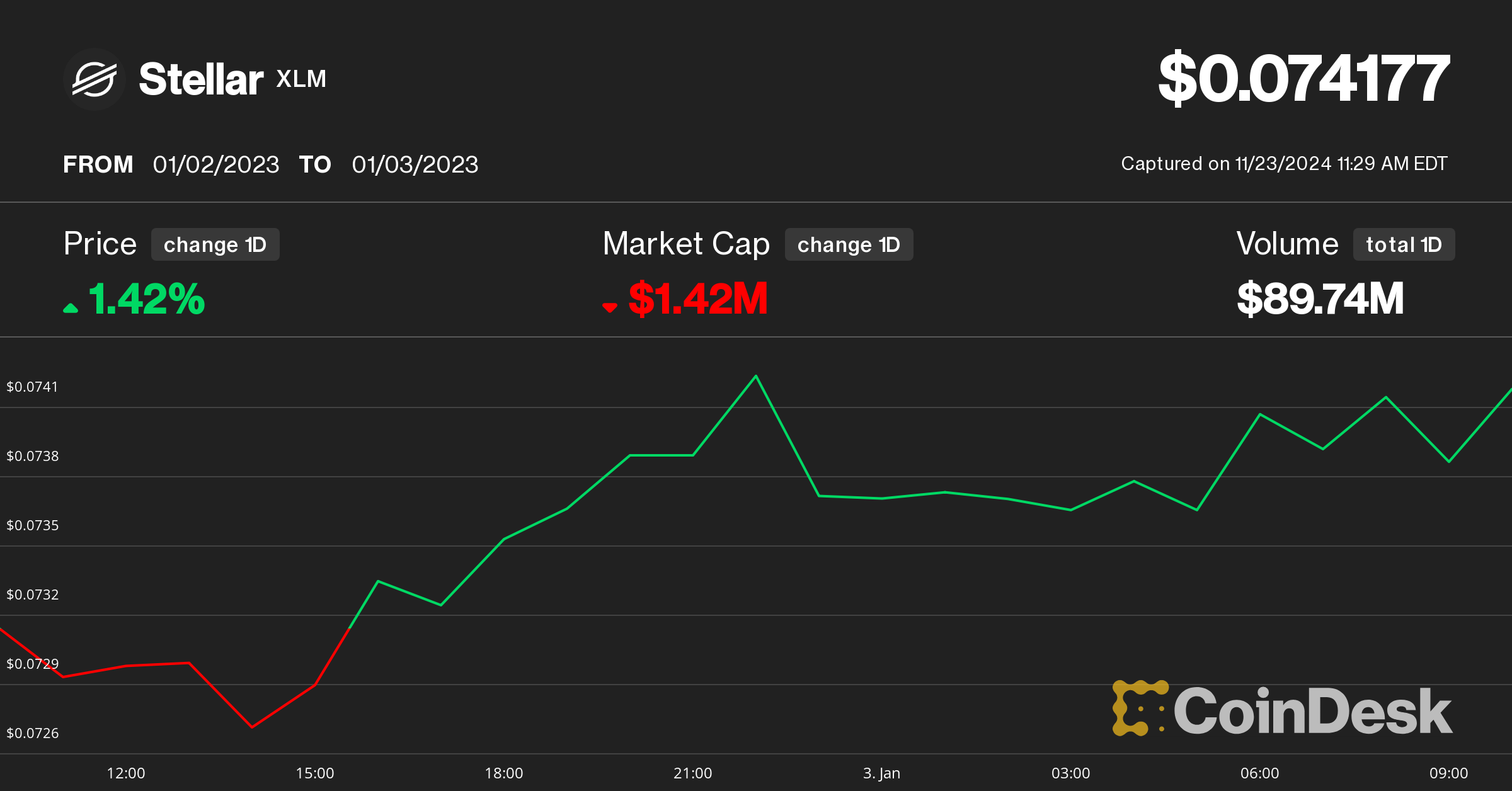The width and height of the screenshot is (1512, 791).
Task: Click the $0.0741 y-axis label
Action: click(32, 387)
